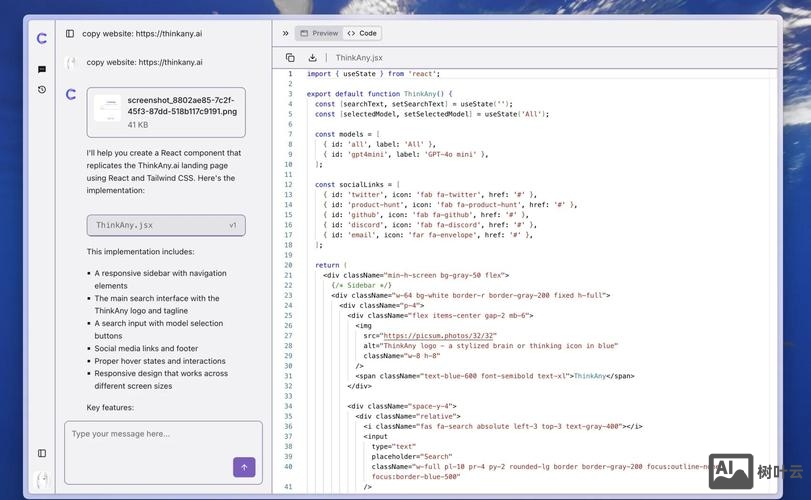Screen dimensions: 811x500
Task: Click the v1 version label on the artifact
Action: pyautogui.click(x=233, y=225)
